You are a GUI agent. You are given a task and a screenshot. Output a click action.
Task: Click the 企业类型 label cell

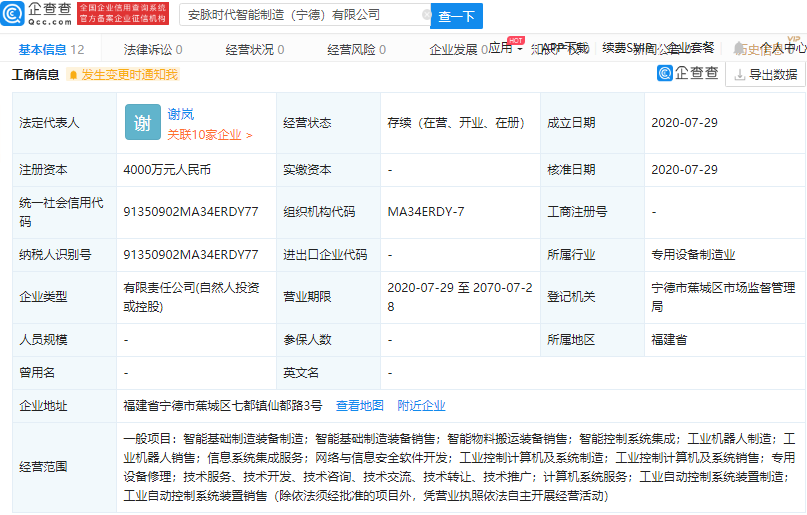coord(65,297)
